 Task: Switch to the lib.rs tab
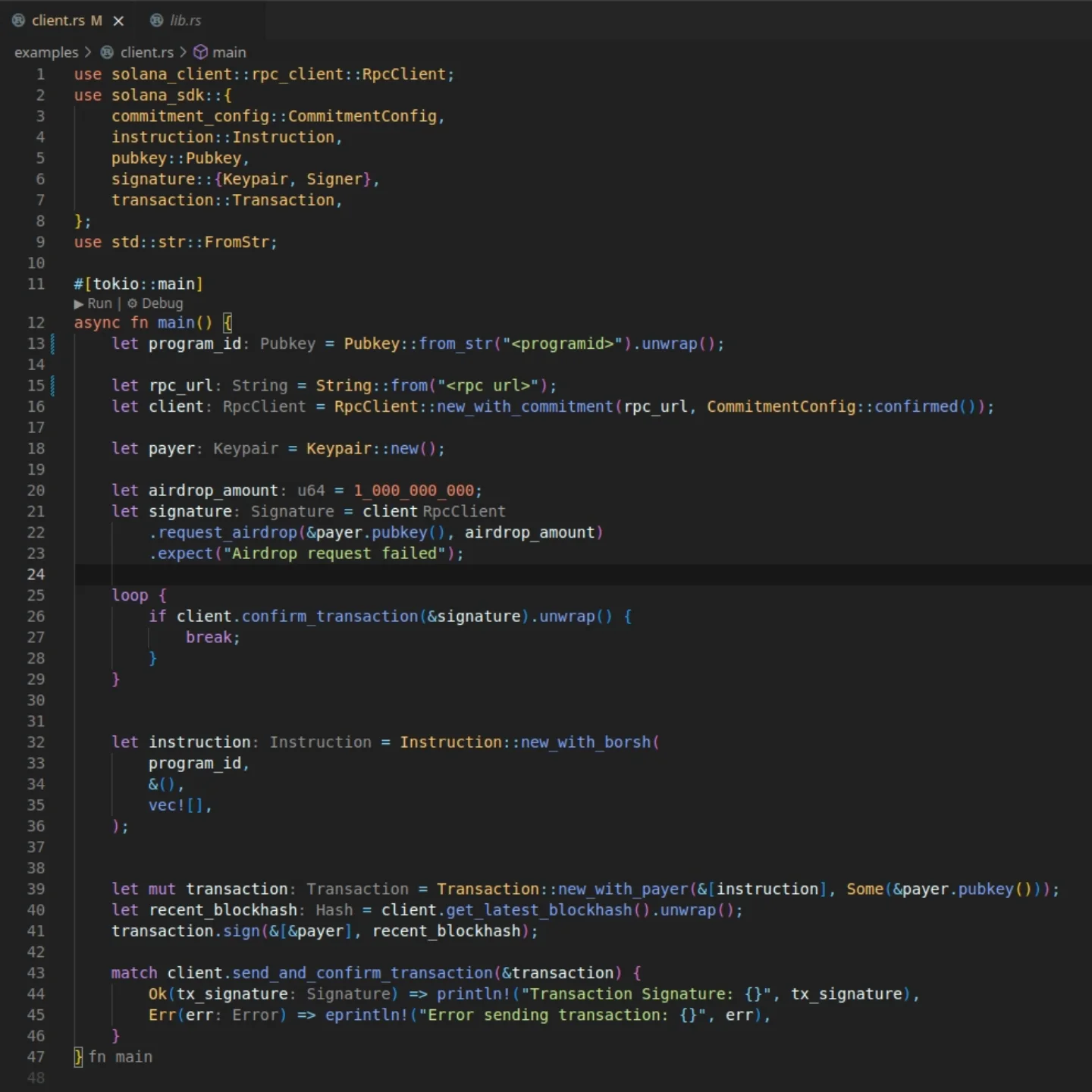(x=185, y=20)
